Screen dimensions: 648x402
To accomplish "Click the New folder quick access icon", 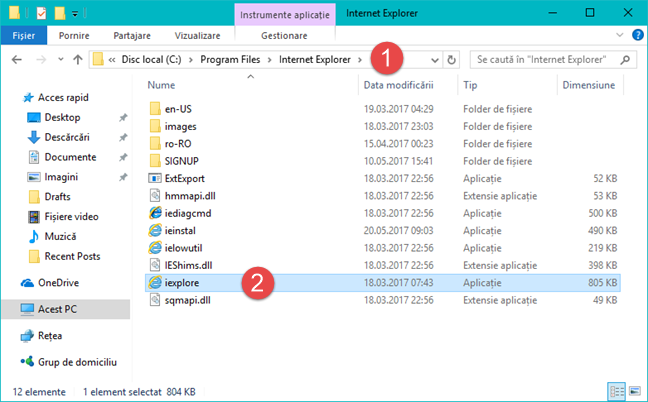I will tap(60, 13).
